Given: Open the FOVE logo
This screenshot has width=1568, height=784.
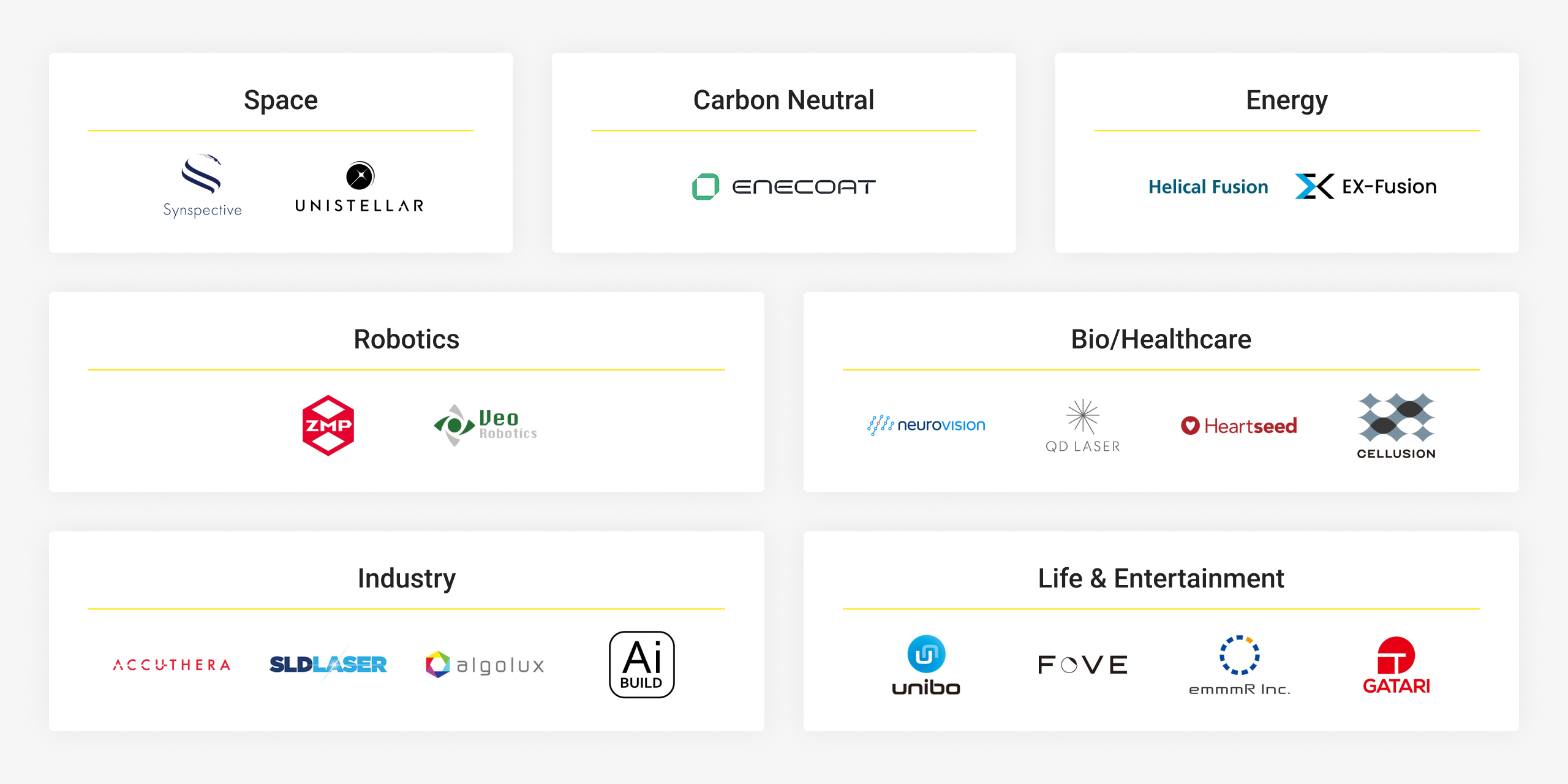Looking at the screenshot, I should (1082, 665).
